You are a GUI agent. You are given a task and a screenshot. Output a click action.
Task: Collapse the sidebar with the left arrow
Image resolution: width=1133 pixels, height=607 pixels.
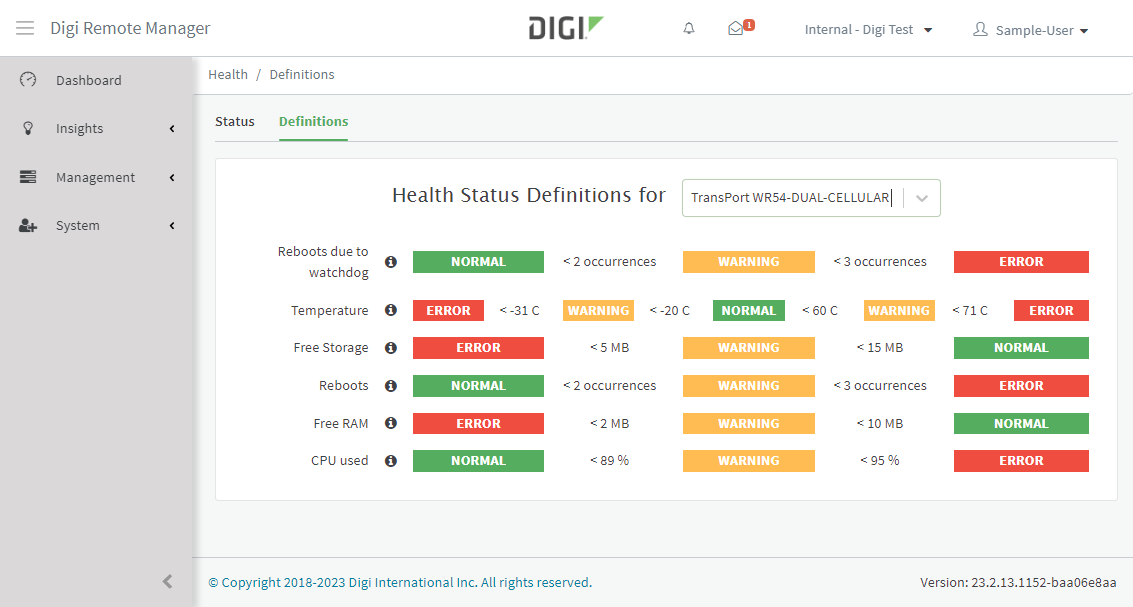pyautogui.click(x=168, y=582)
